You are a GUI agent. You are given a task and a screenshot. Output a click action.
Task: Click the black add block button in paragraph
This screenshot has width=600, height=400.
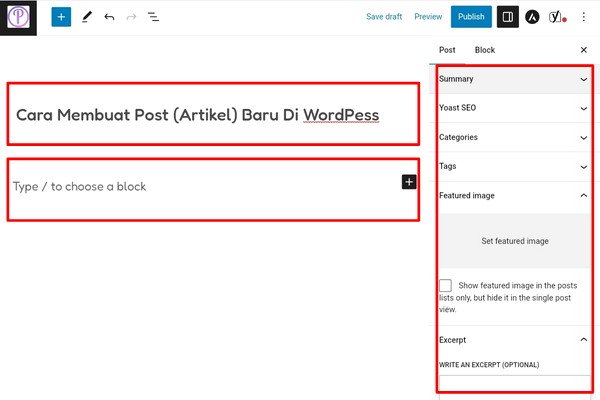[409, 182]
